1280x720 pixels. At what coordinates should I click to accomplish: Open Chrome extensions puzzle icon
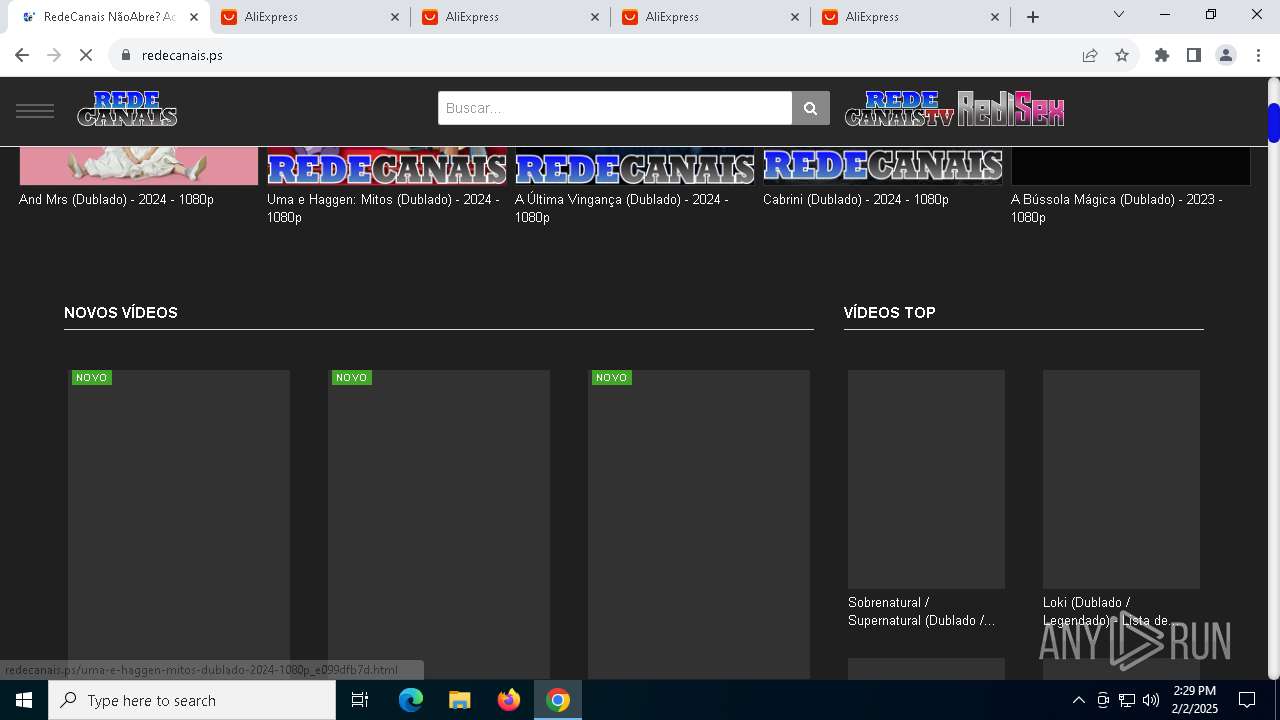pyautogui.click(x=1162, y=55)
